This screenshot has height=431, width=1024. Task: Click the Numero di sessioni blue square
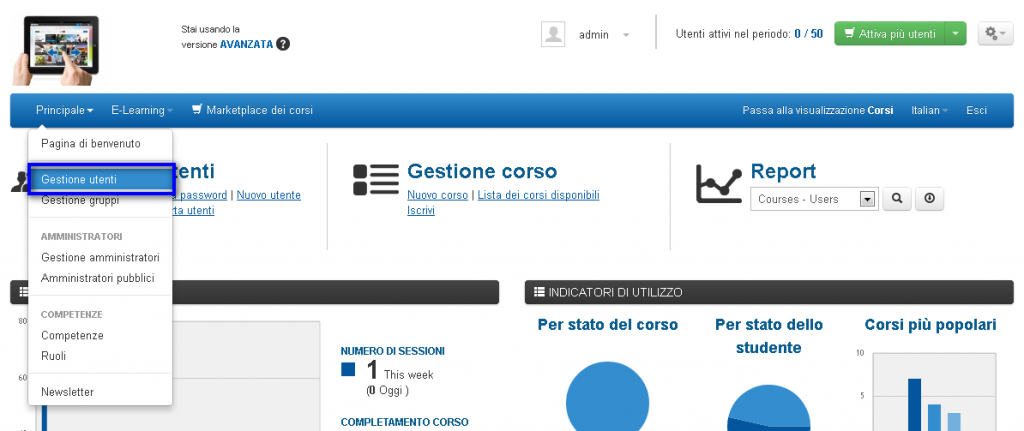348,370
